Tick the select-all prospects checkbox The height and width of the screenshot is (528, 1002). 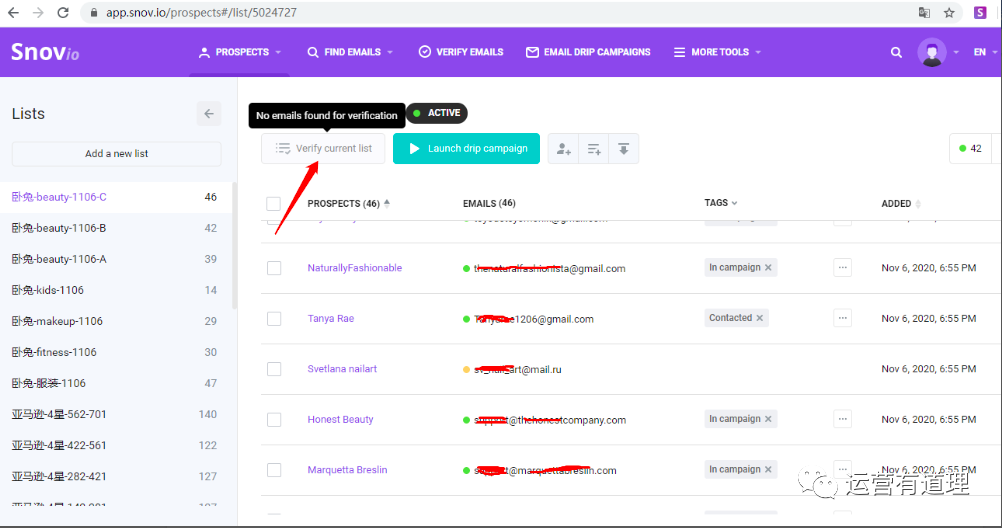tap(274, 204)
